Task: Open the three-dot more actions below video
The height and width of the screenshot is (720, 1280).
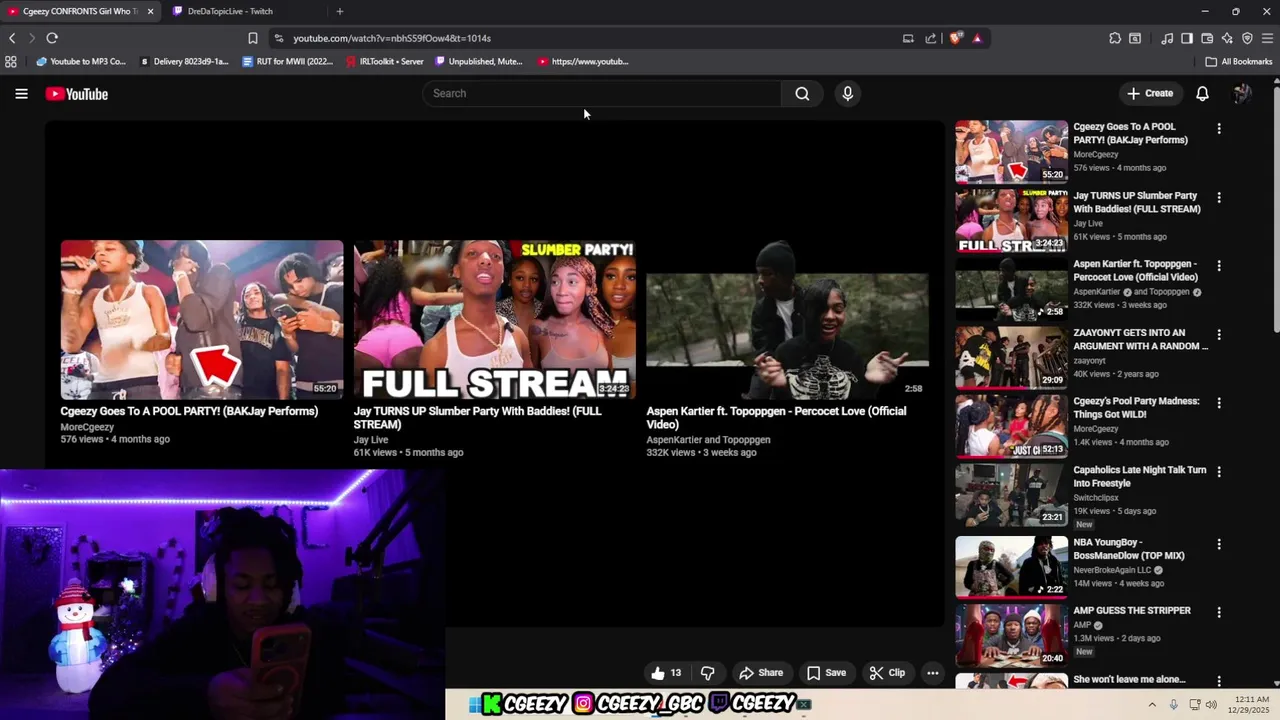Action: pyautogui.click(x=933, y=673)
